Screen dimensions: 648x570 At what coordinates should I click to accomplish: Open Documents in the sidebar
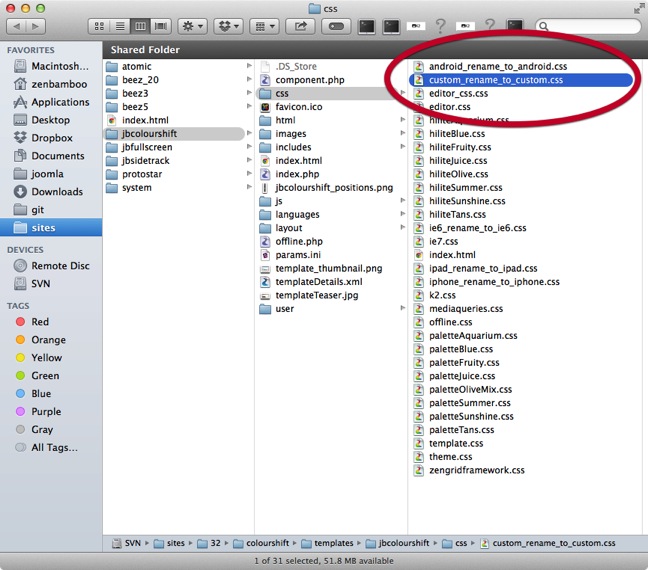coord(49,156)
